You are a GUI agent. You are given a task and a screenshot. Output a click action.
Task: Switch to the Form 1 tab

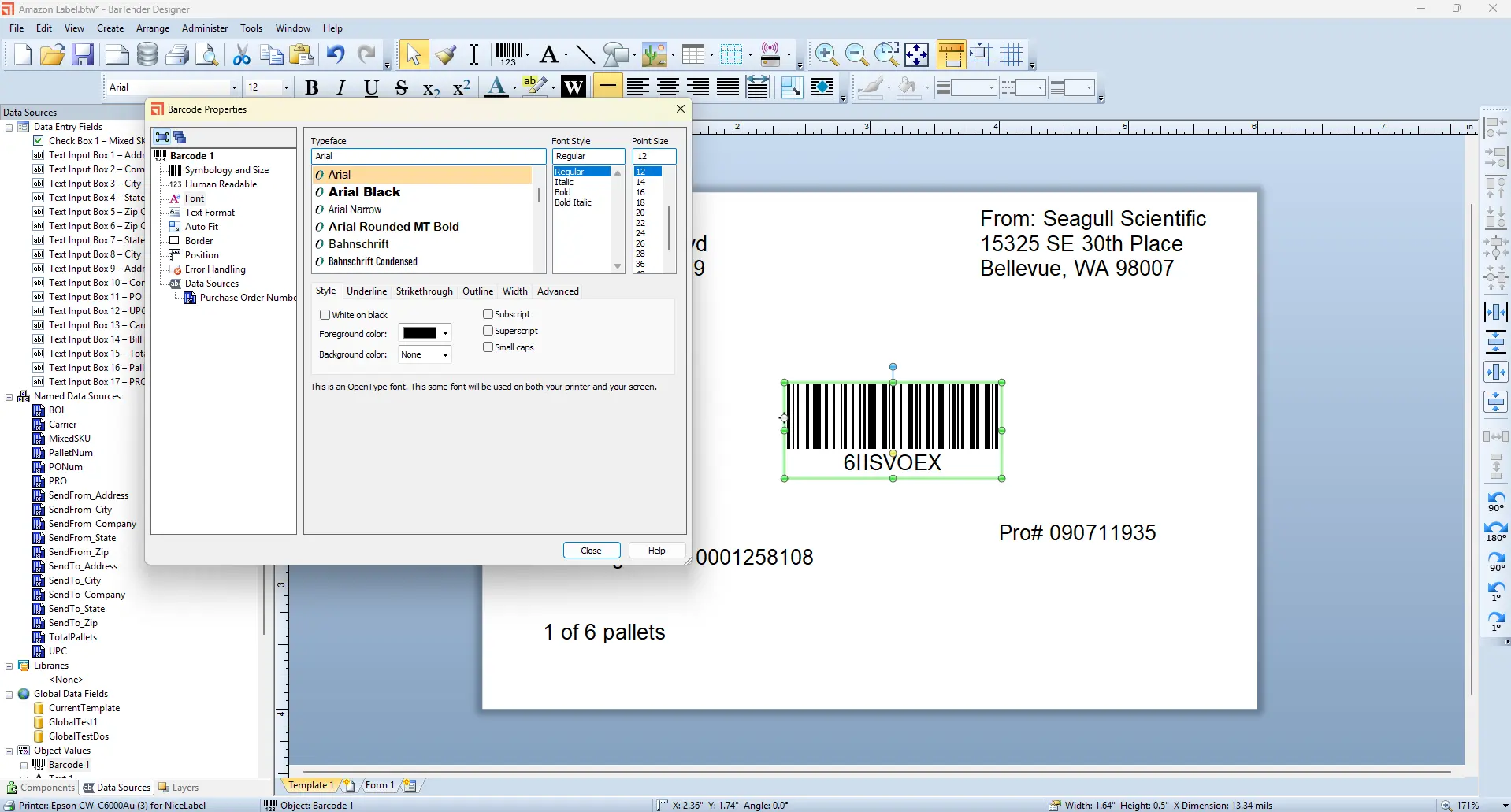[380, 785]
